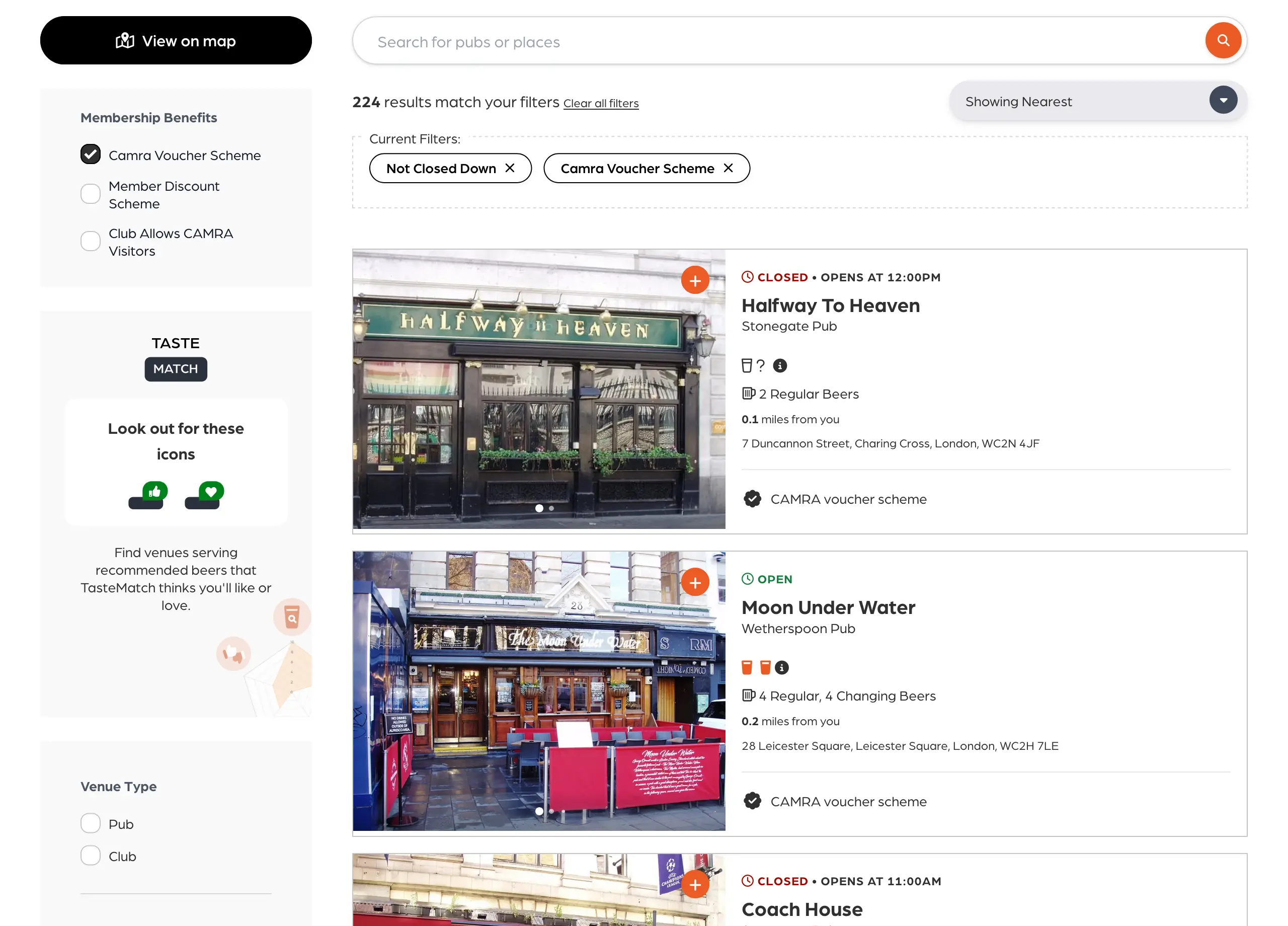Open the Halfway To Heaven pub title
This screenshot has height=926, width=1288.
pyautogui.click(x=830, y=305)
